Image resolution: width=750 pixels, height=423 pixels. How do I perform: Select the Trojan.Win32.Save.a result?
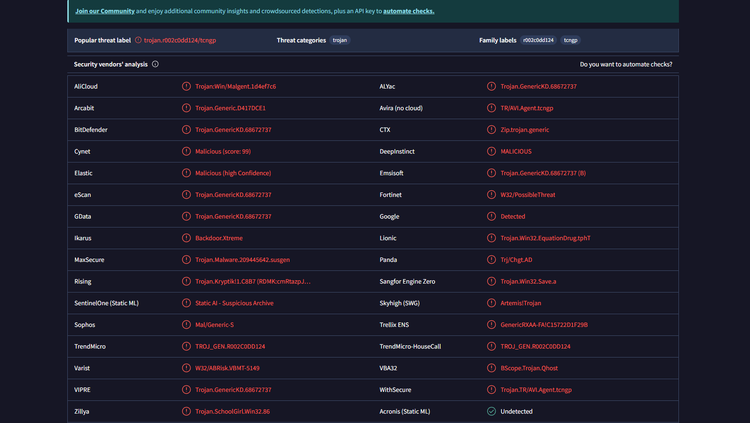coord(528,281)
